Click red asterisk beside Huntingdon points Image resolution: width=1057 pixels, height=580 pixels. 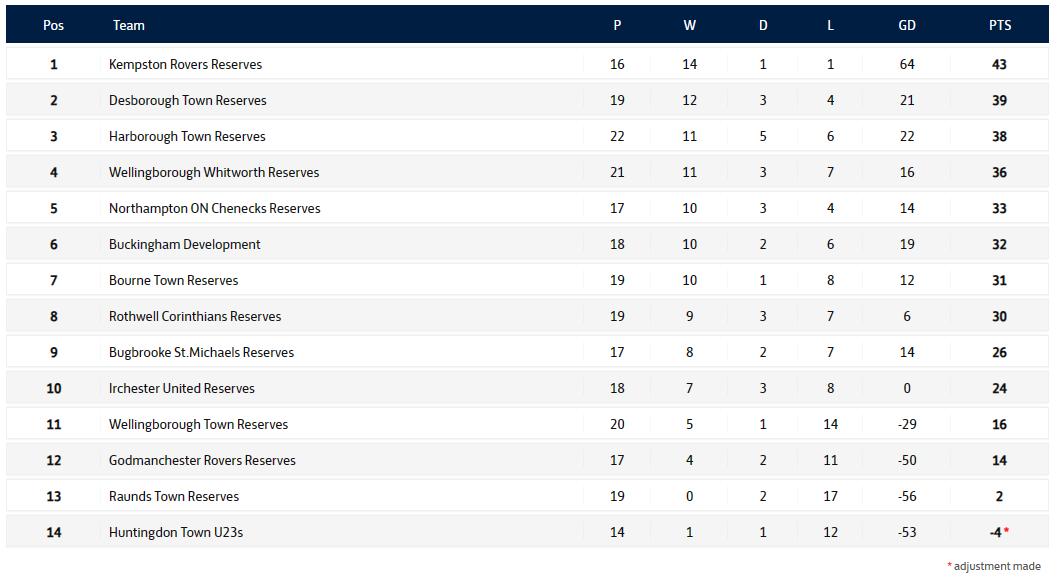pyautogui.click(x=1006, y=530)
